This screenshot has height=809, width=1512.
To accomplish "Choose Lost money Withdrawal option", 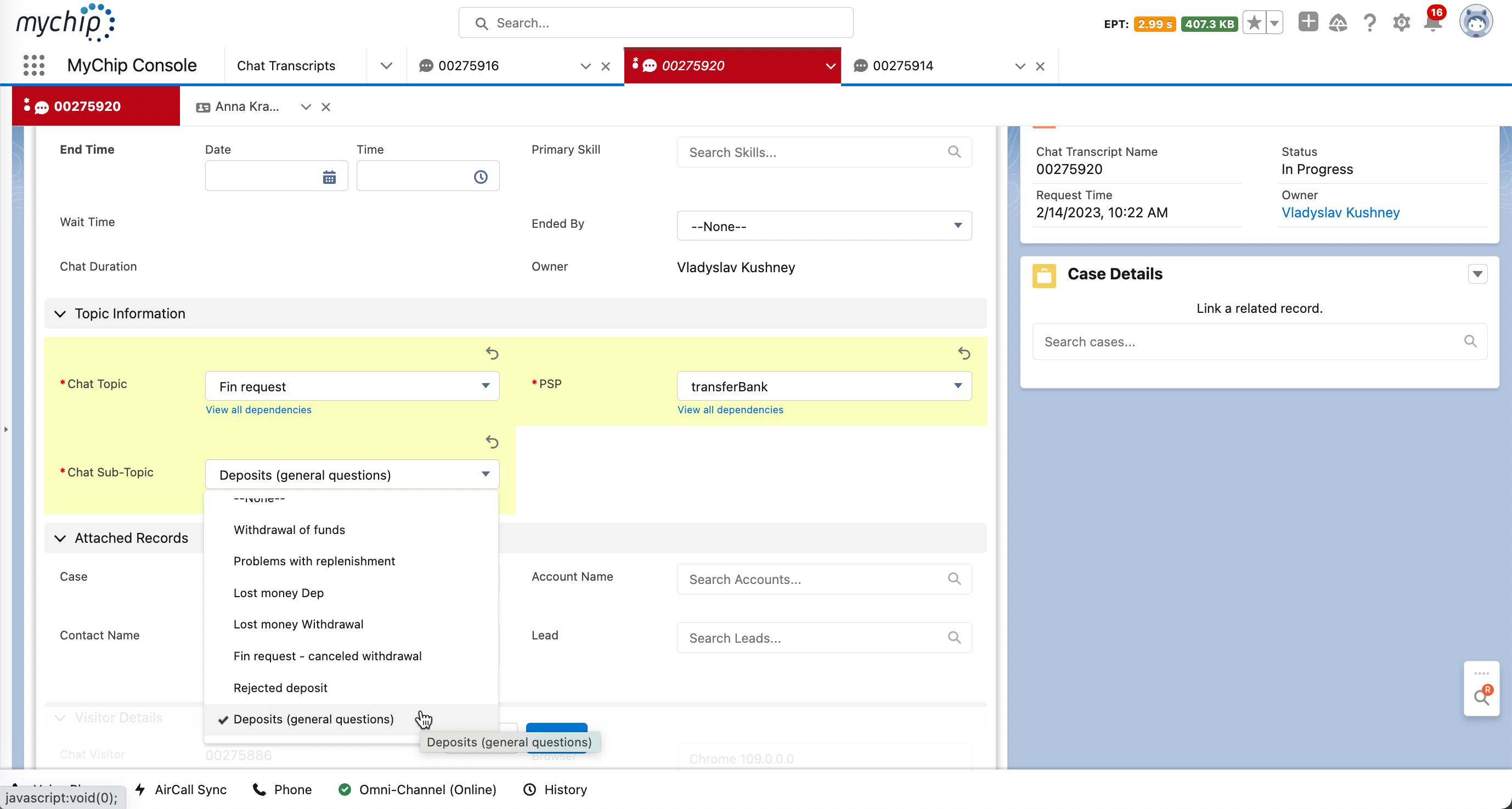I will [x=298, y=624].
